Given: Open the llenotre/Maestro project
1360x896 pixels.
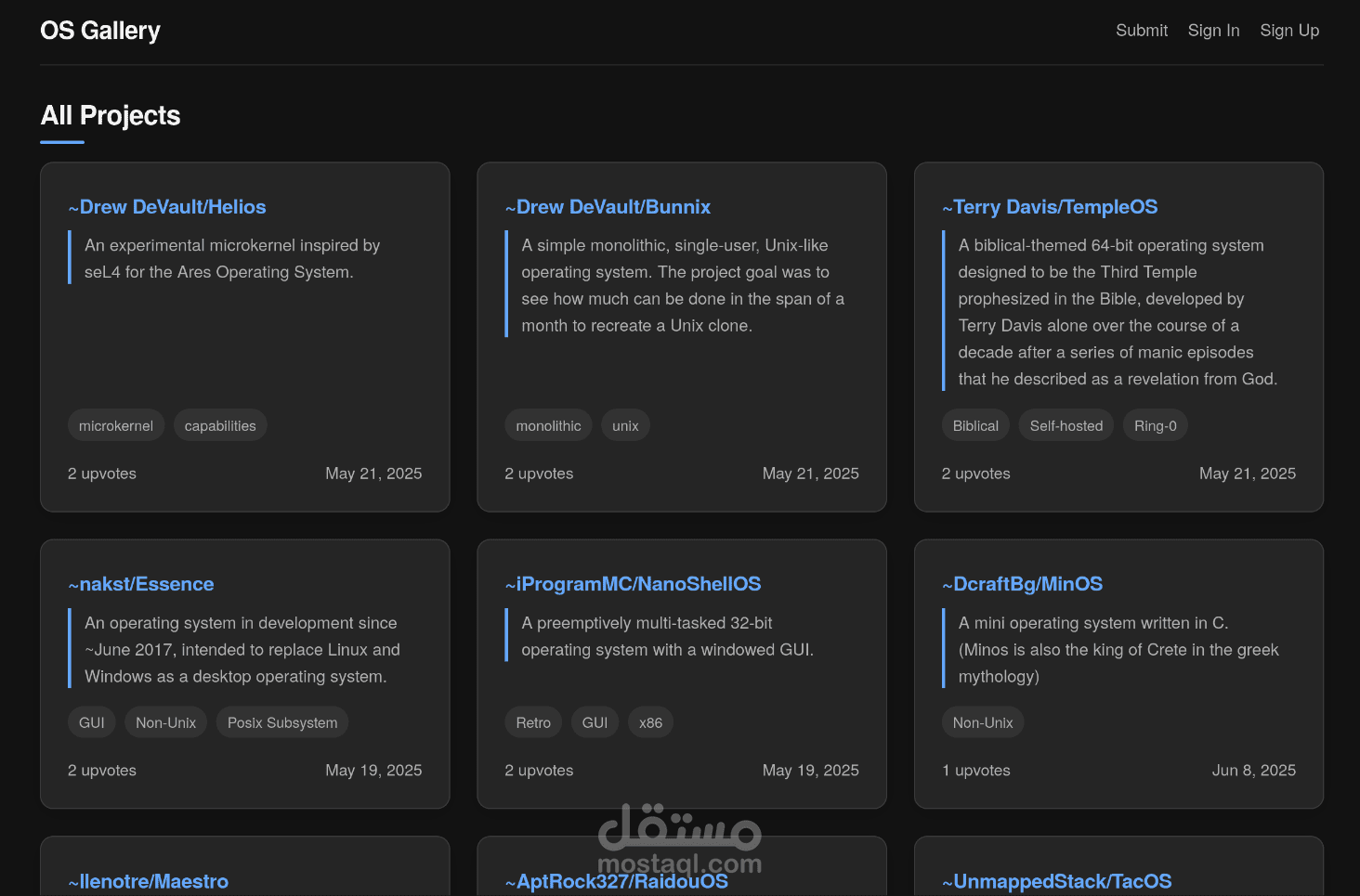Looking at the screenshot, I should (x=149, y=881).
